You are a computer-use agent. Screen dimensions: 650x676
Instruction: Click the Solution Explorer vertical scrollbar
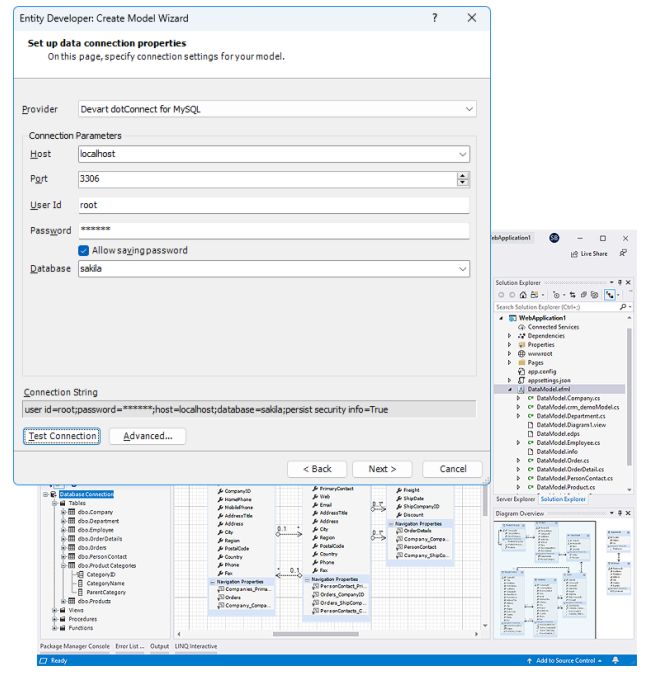tap(629, 397)
